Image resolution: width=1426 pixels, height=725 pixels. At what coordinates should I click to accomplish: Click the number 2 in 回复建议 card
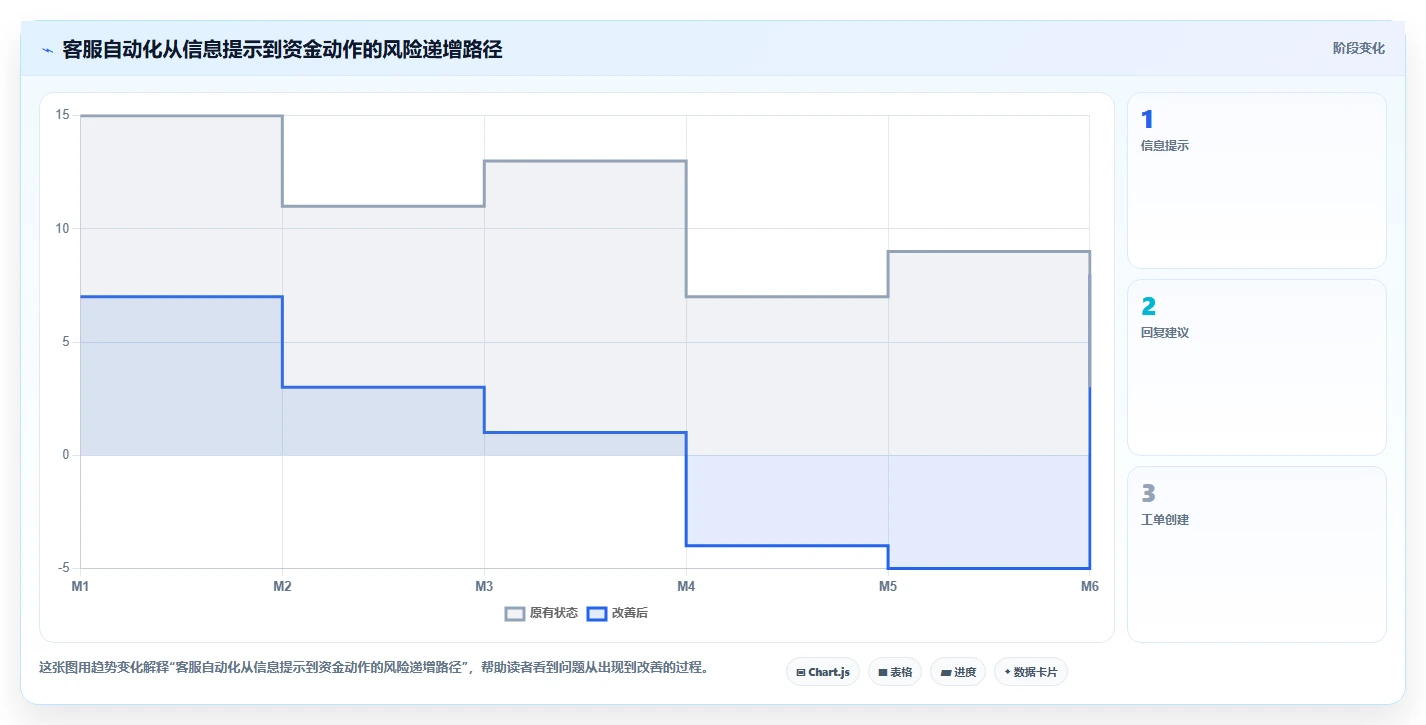point(1148,307)
